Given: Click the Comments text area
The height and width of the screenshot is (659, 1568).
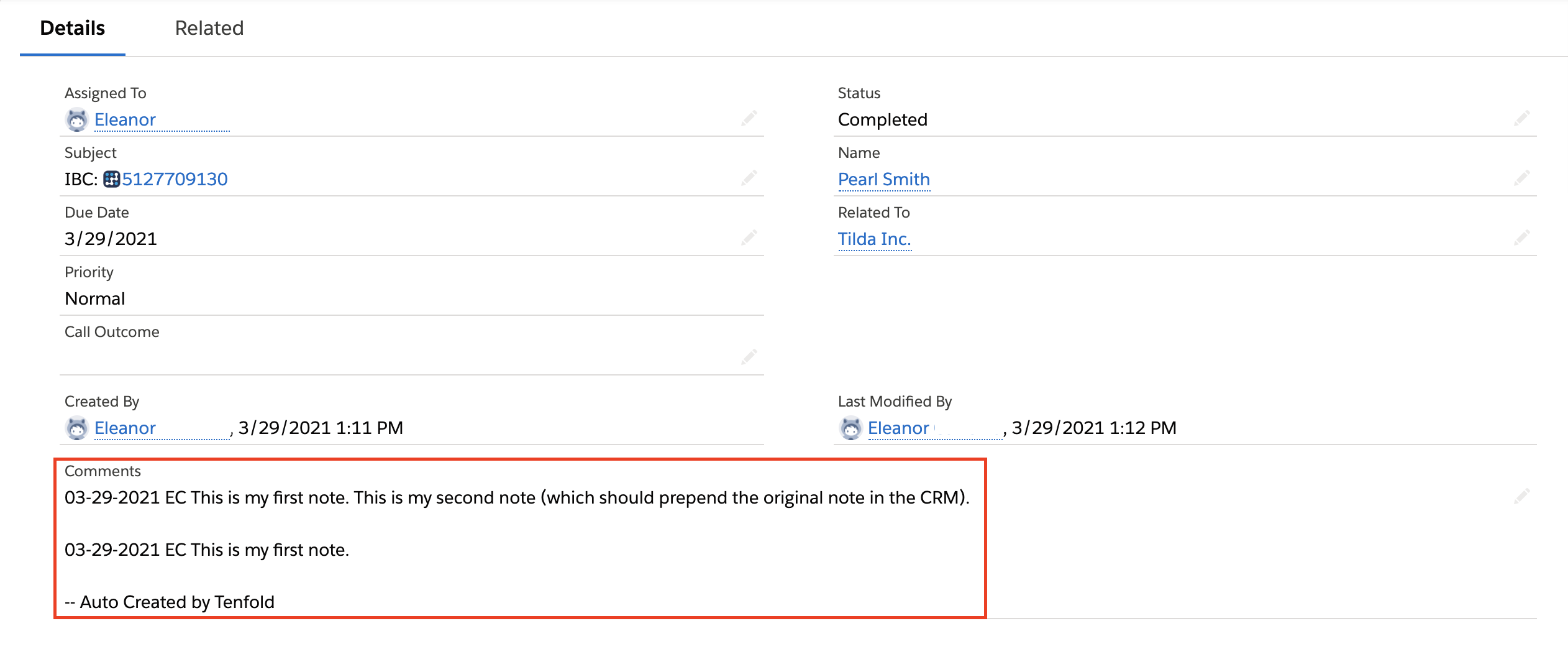Looking at the screenshot, I should point(517,550).
